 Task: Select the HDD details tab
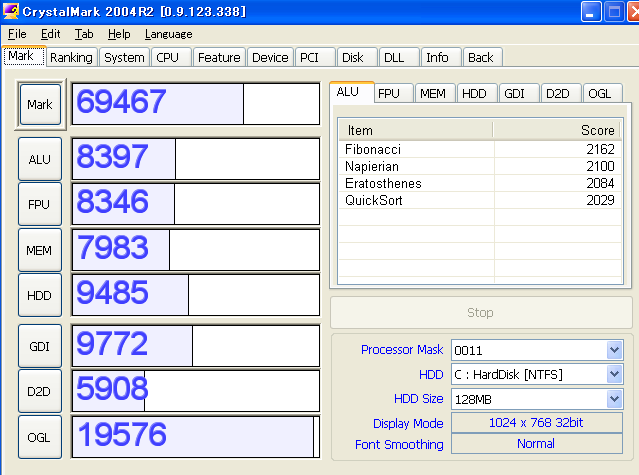click(478, 94)
